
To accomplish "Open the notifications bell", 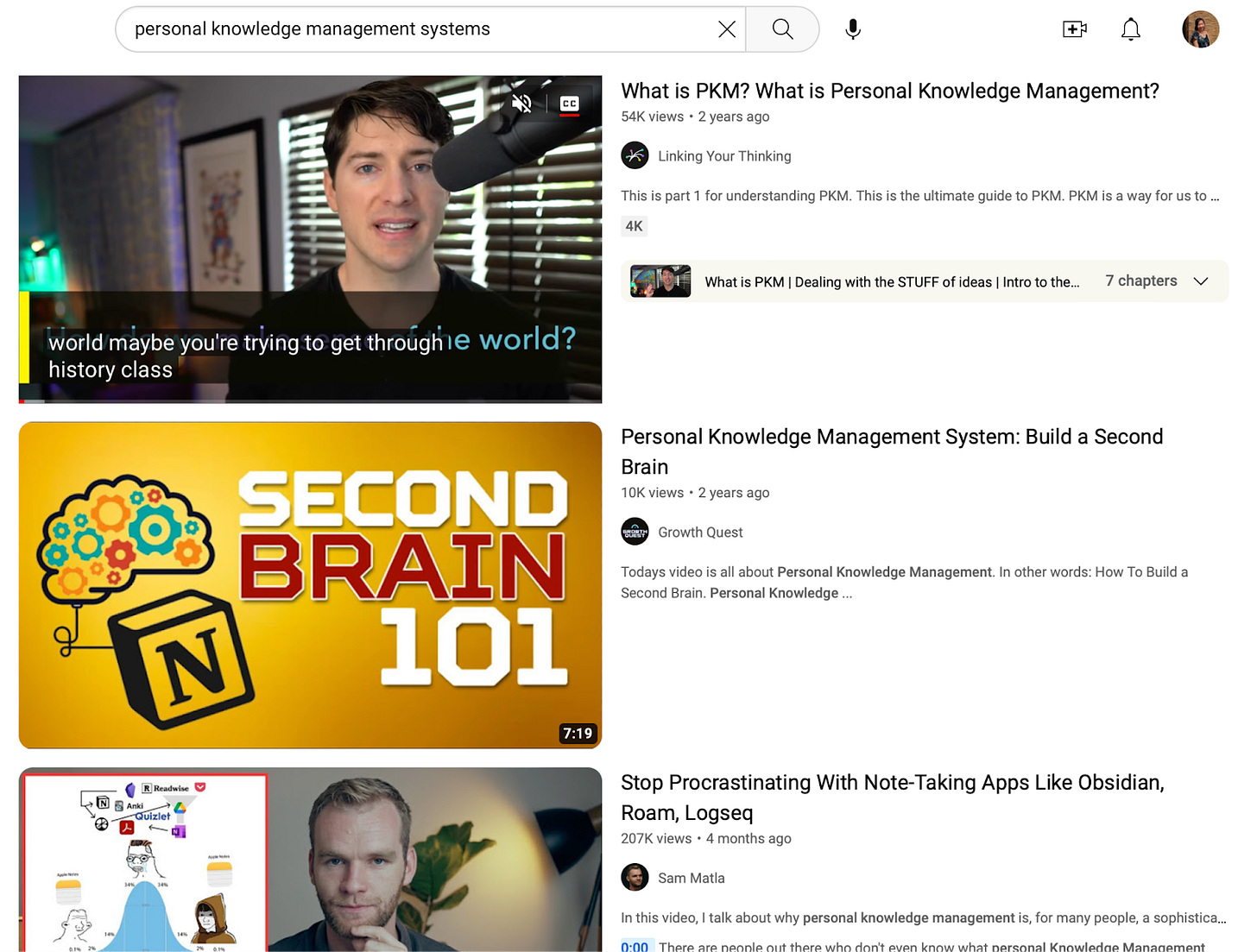I will [1131, 29].
